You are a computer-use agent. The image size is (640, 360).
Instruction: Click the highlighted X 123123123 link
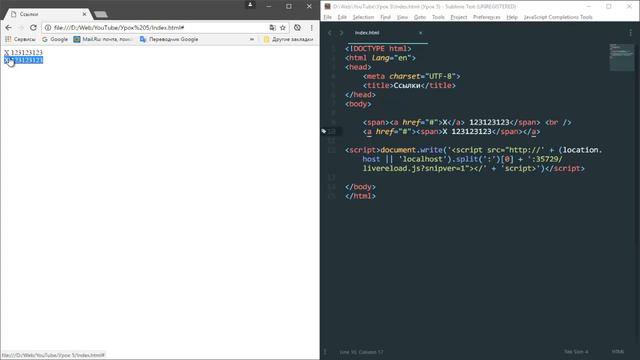[x=23, y=60]
